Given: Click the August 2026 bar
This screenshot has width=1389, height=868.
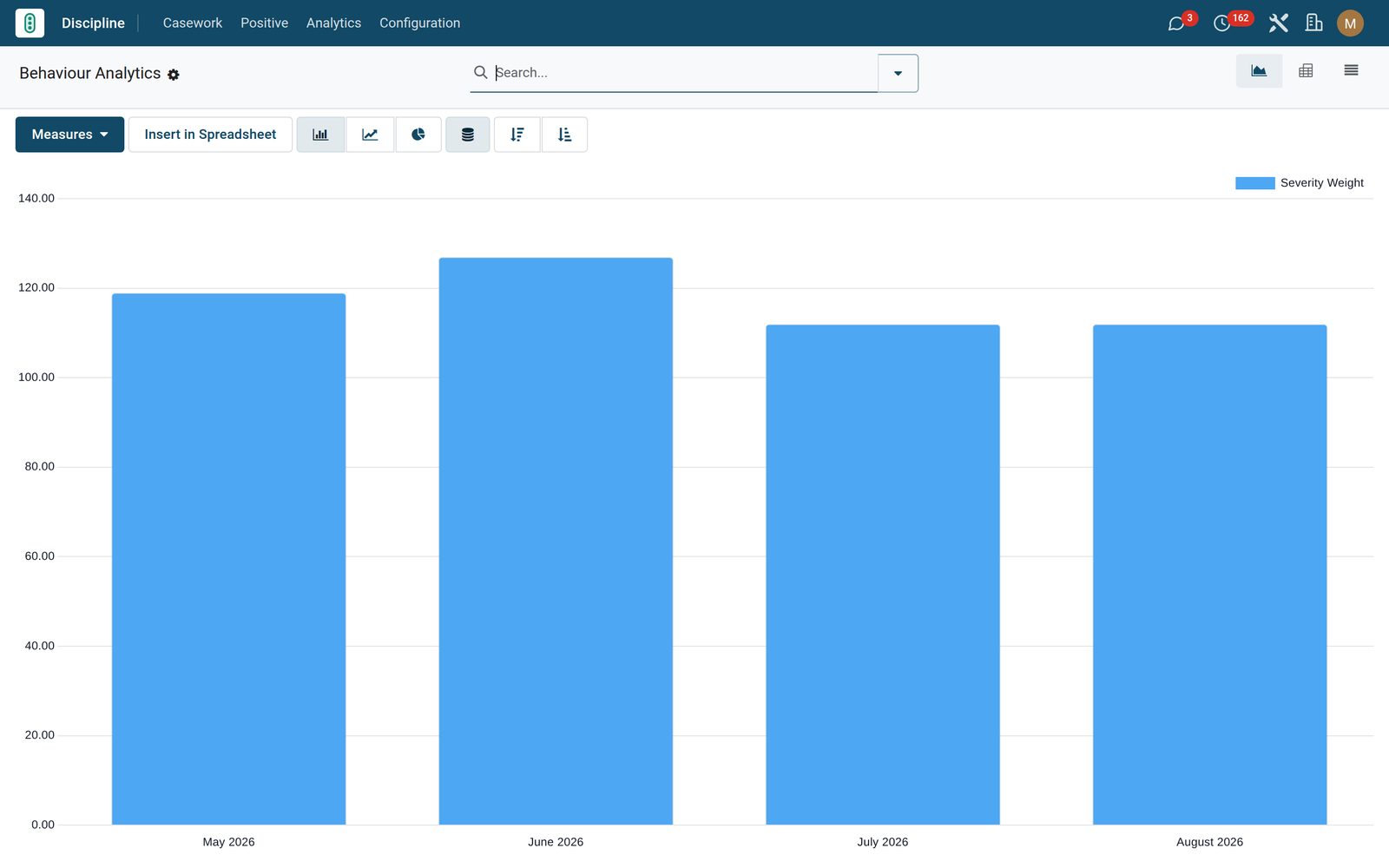Looking at the screenshot, I should [1209, 575].
